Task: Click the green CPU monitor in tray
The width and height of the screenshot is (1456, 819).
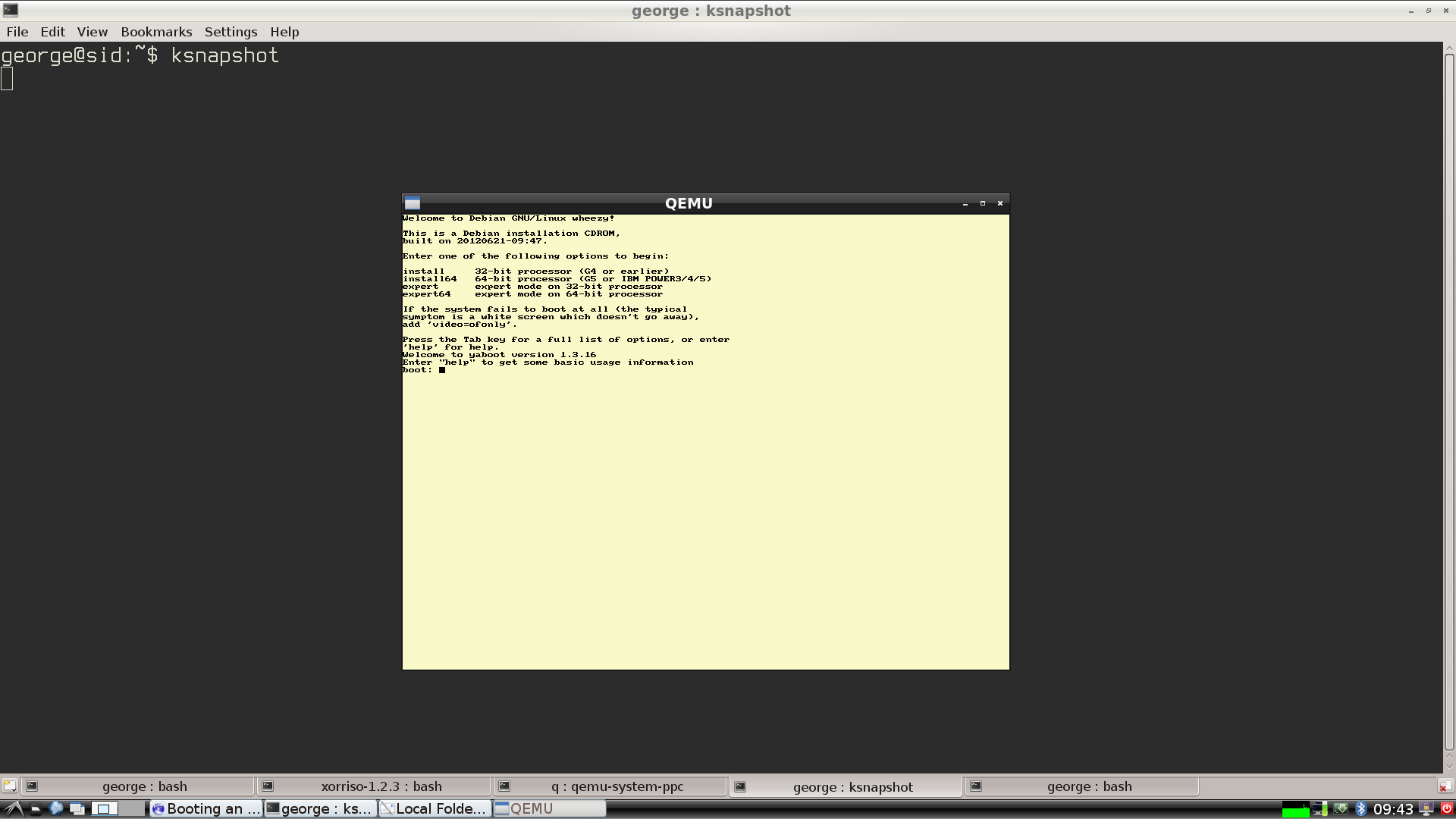Action: tap(1295, 809)
